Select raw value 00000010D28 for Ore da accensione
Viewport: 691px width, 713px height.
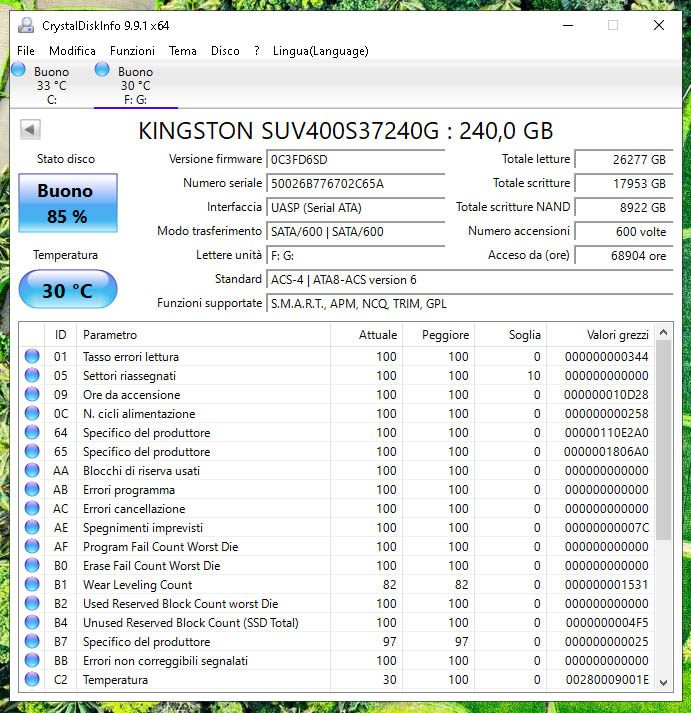(606, 395)
